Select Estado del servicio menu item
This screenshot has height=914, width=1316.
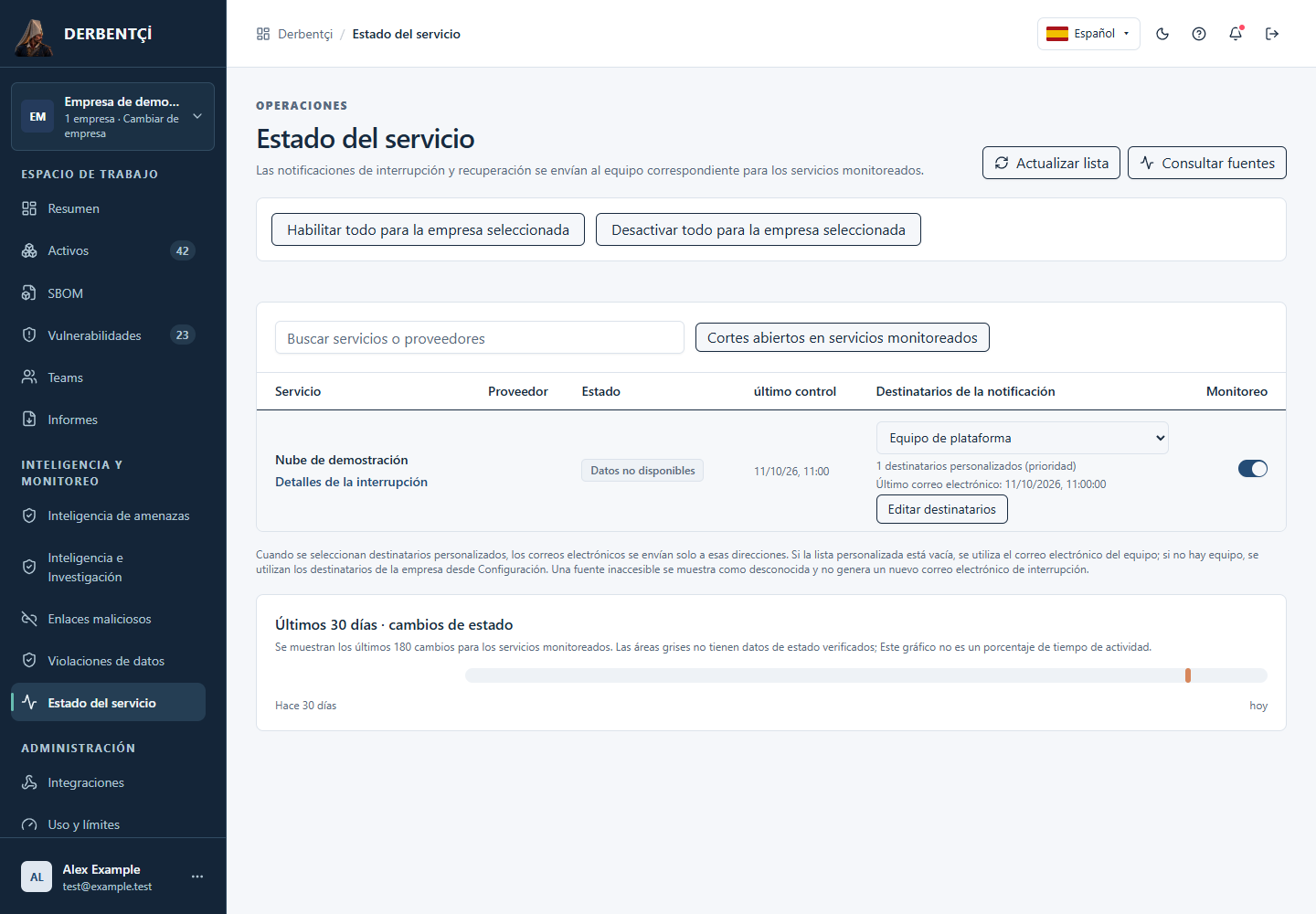(x=108, y=703)
